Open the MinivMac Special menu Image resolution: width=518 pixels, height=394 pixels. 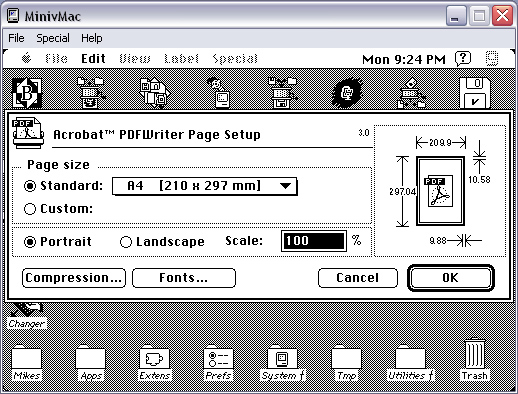pyautogui.click(x=53, y=38)
